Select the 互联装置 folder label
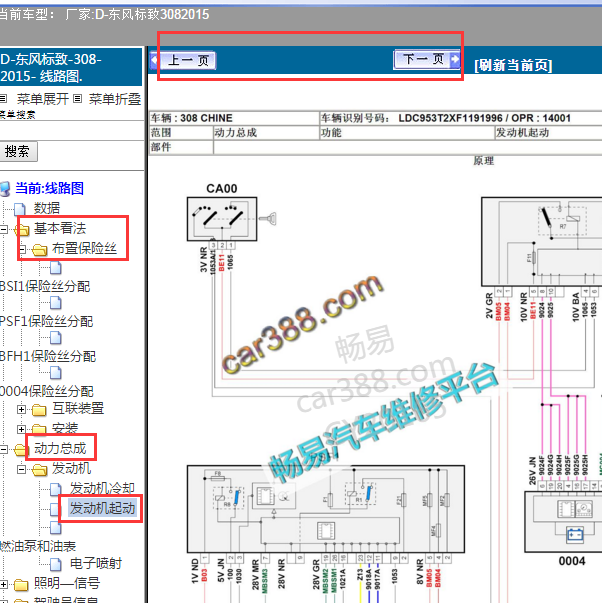Image resolution: width=602 pixels, height=603 pixels. pos(78,408)
